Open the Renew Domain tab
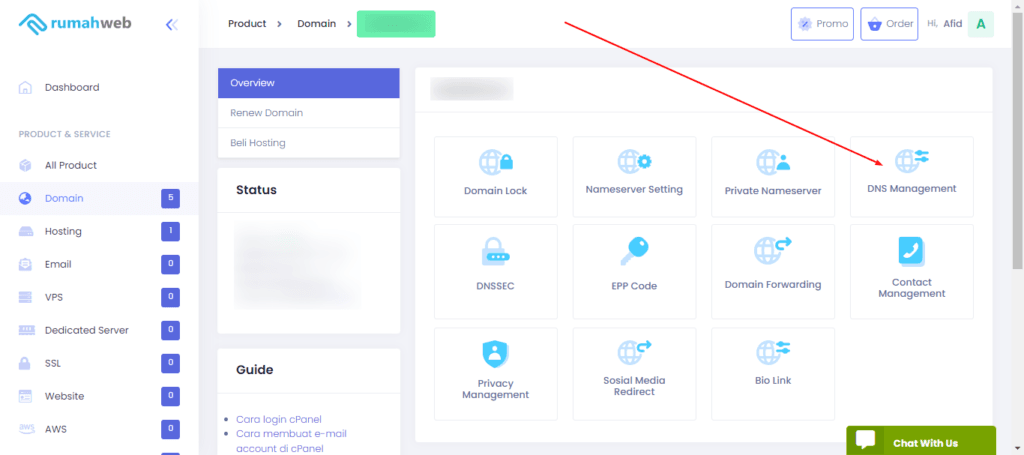 click(x=308, y=113)
